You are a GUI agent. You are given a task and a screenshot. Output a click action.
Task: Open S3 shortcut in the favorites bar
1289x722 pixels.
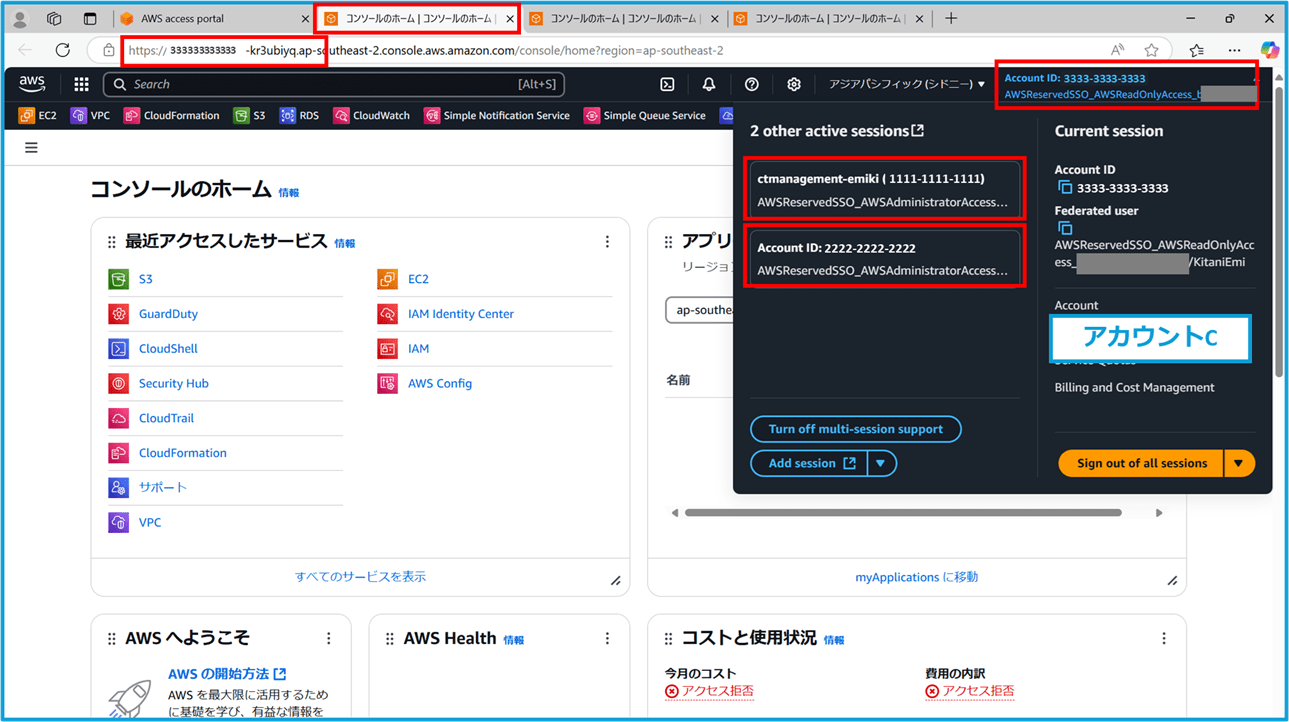pyautogui.click(x=250, y=116)
